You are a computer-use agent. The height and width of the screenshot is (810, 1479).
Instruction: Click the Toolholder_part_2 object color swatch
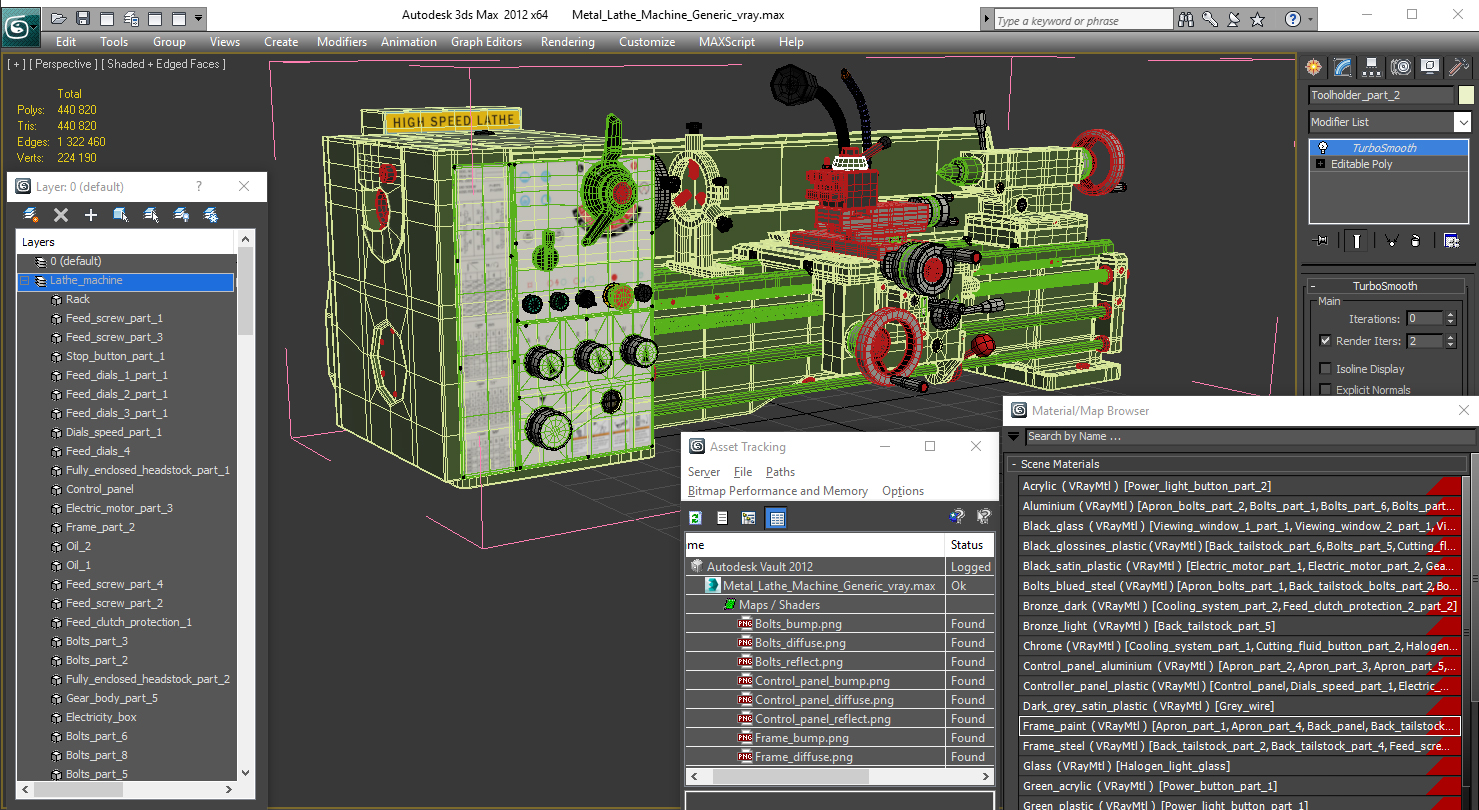[1466, 95]
